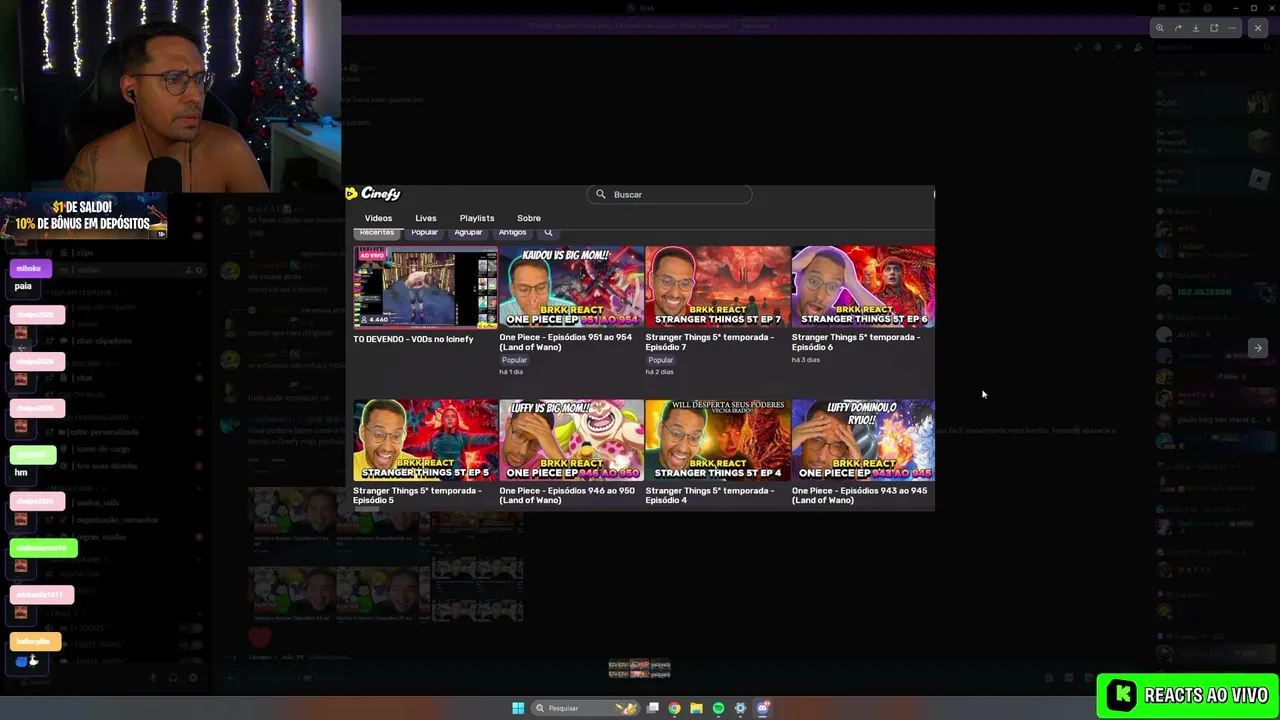Switch to the Lives tab

pos(426,218)
